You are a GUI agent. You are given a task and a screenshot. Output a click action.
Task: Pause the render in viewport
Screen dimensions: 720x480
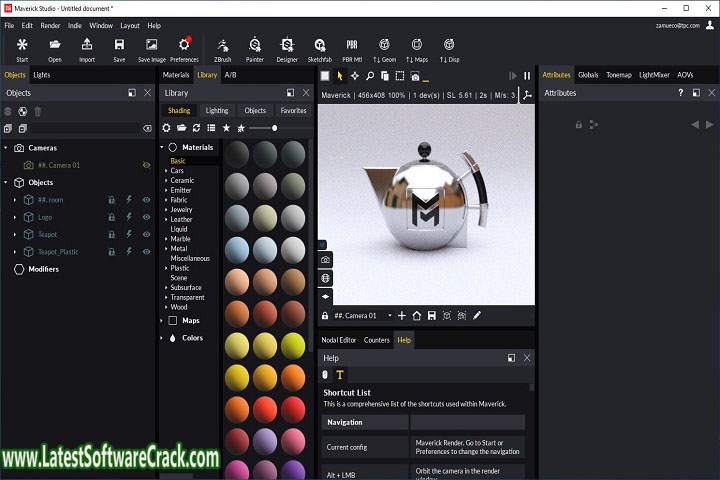[527, 75]
